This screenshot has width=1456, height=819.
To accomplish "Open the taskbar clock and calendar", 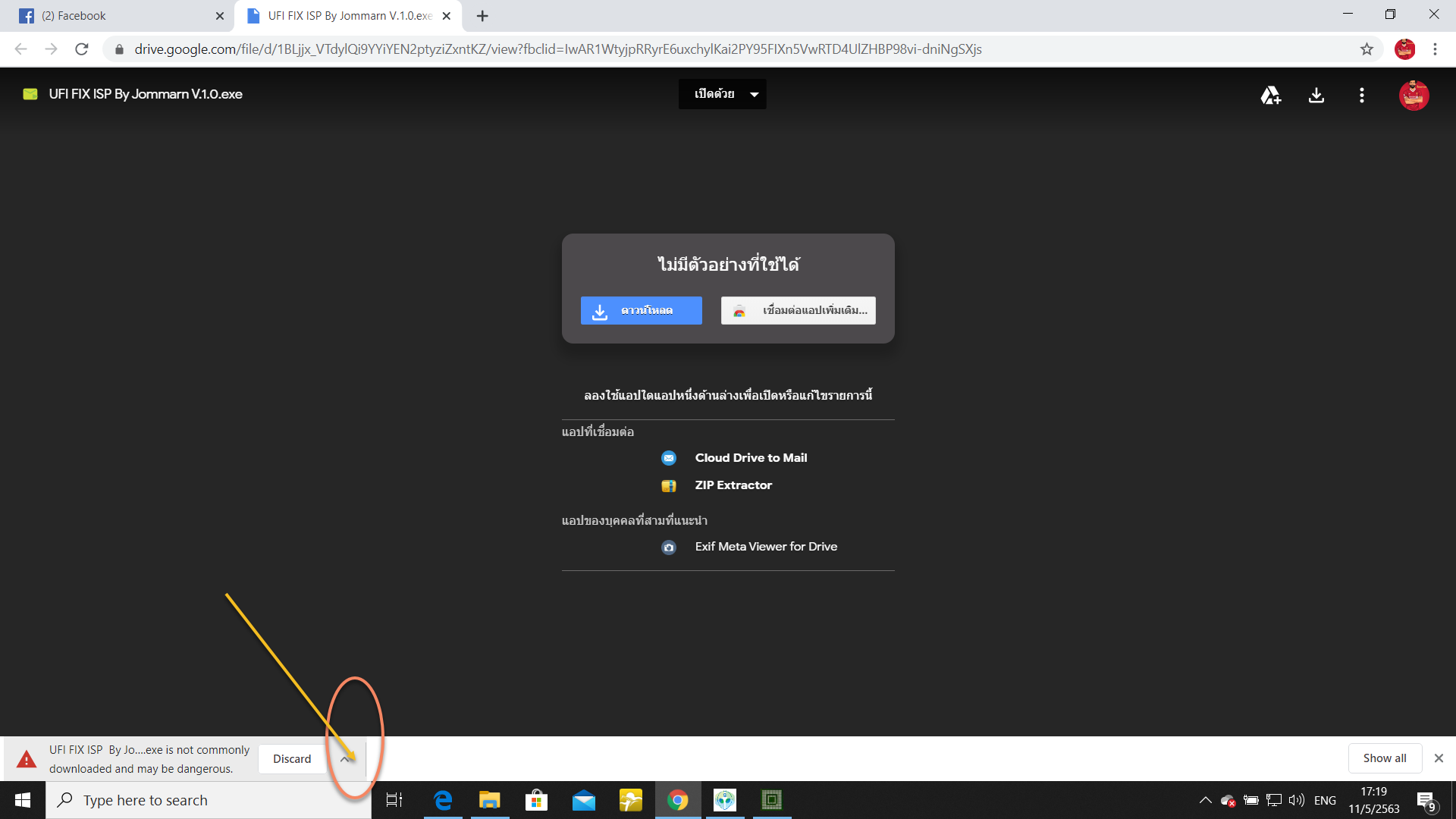I will (1373, 800).
